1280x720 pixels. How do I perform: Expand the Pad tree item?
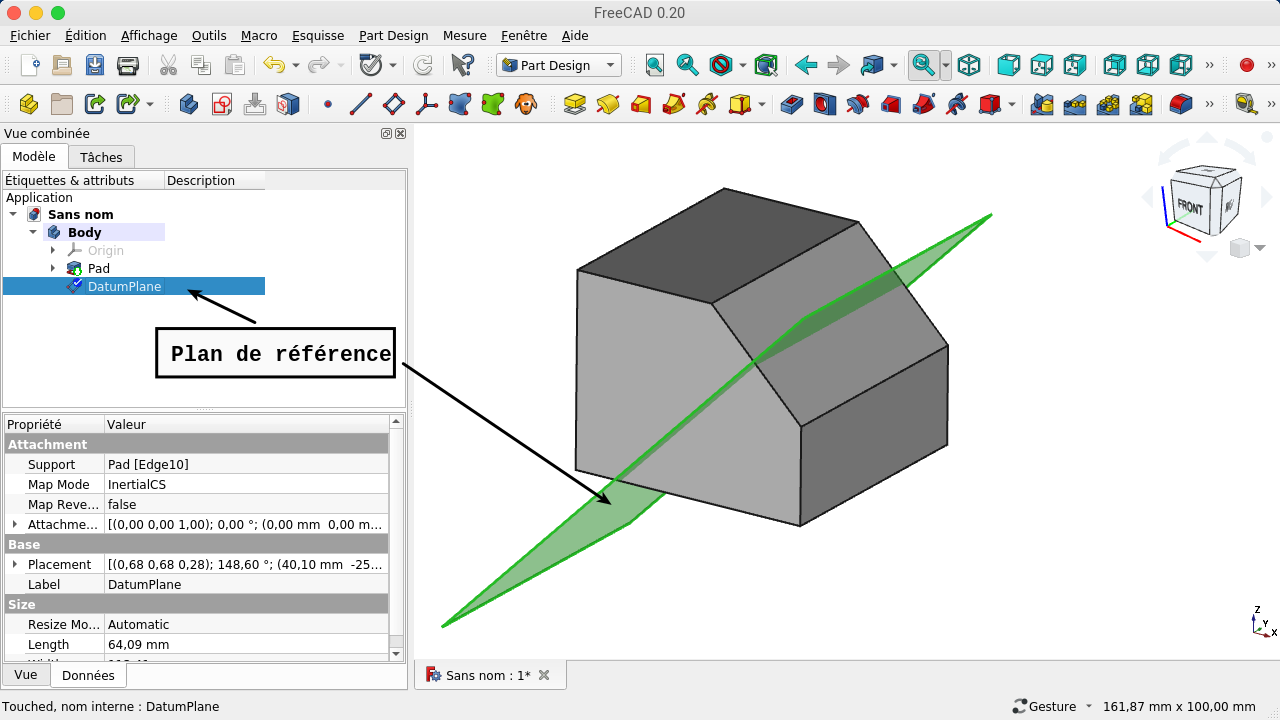[53, 268]
